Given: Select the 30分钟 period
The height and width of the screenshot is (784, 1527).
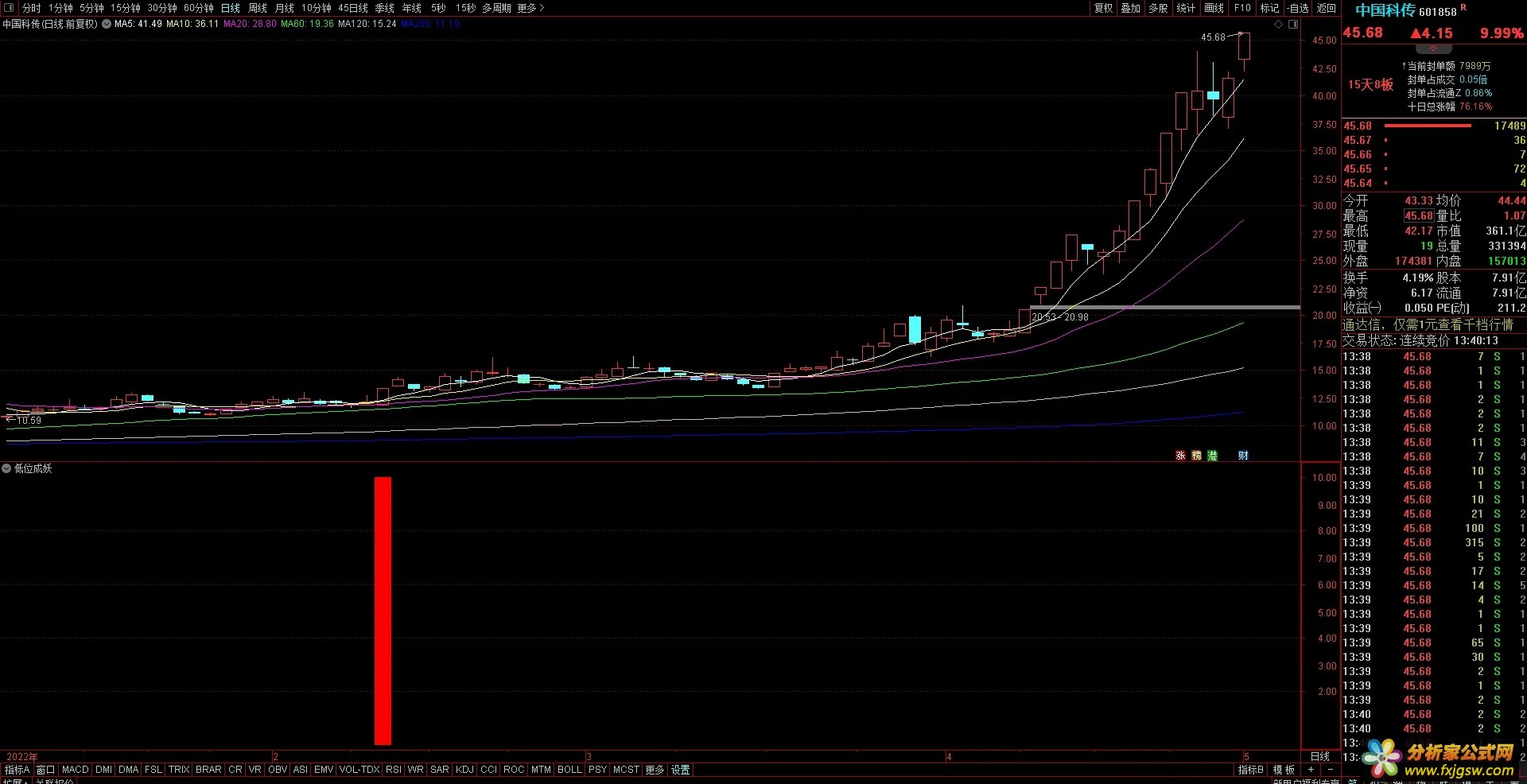Looking at the screenshot, I should (x=162, y=8).
